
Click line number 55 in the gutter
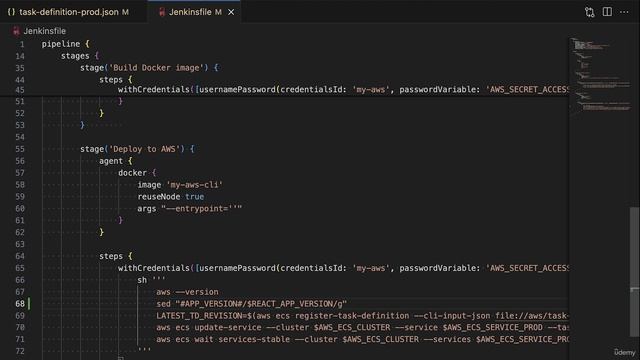tap(20, 149)
